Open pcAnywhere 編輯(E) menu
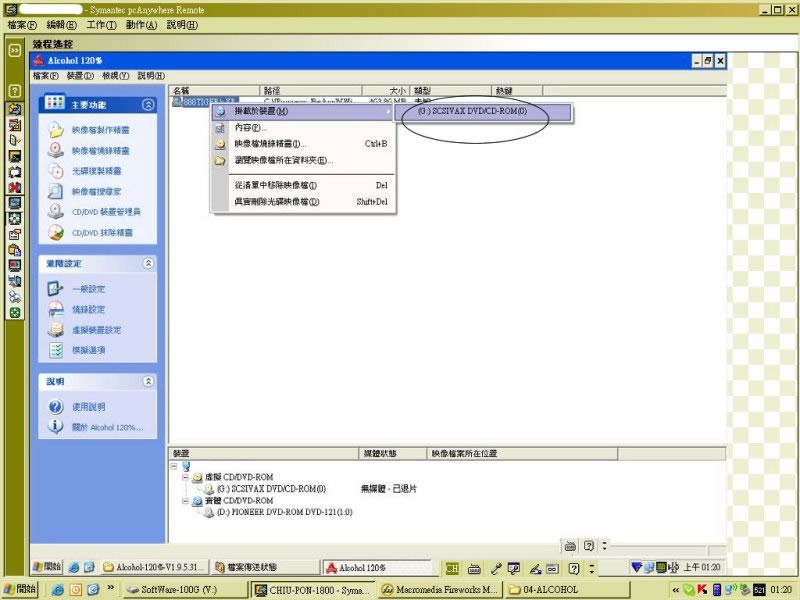The width and height of the screenshot is (800, 600). click(x=61, y=24)
